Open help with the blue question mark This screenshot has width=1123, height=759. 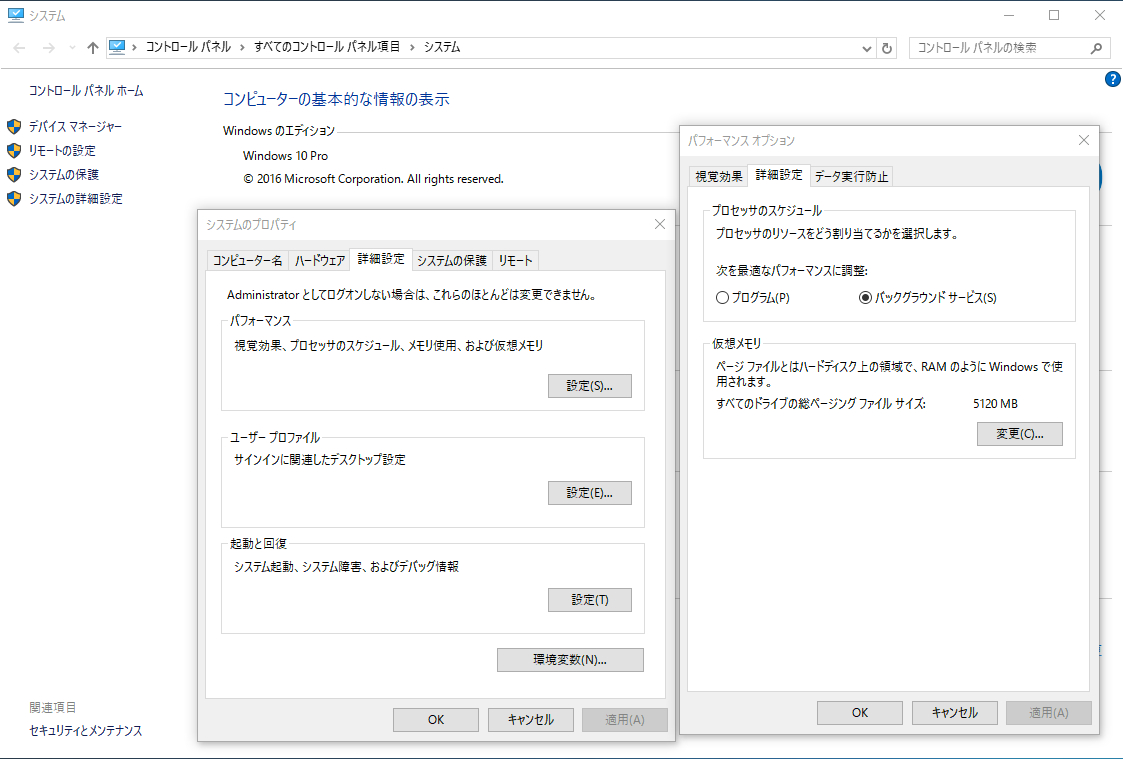[1112, 79]
